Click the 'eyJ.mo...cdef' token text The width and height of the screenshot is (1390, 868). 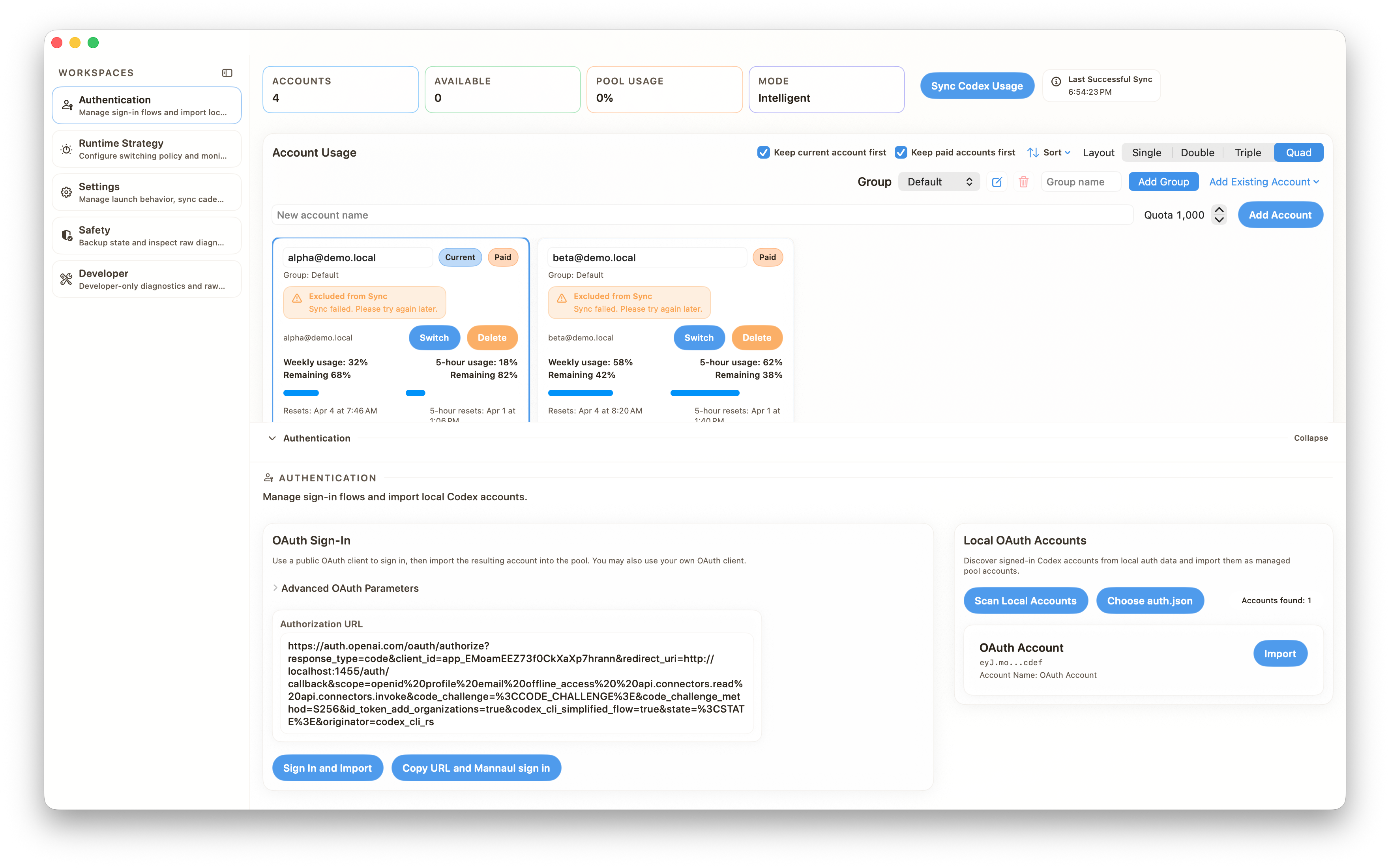pos(1010,662)
